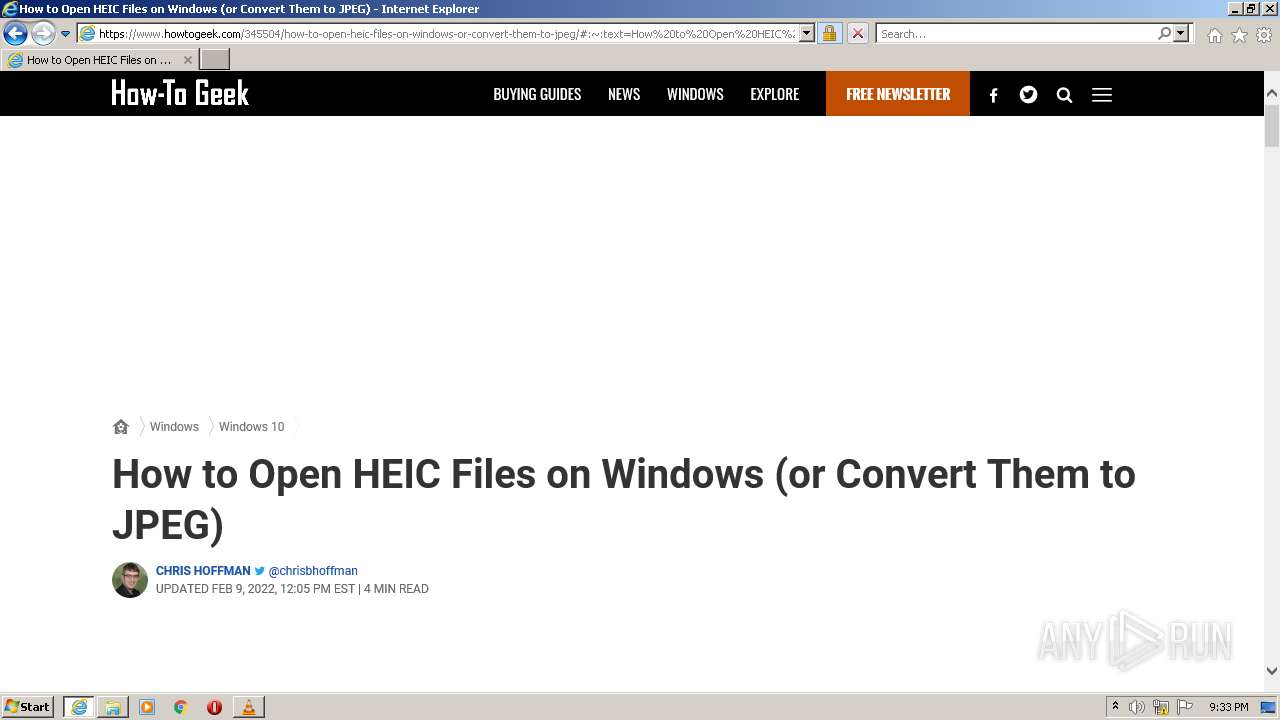Click the network tray icon
The width and height of the screenshot is (1280, 720).
tap(1161, 707)
